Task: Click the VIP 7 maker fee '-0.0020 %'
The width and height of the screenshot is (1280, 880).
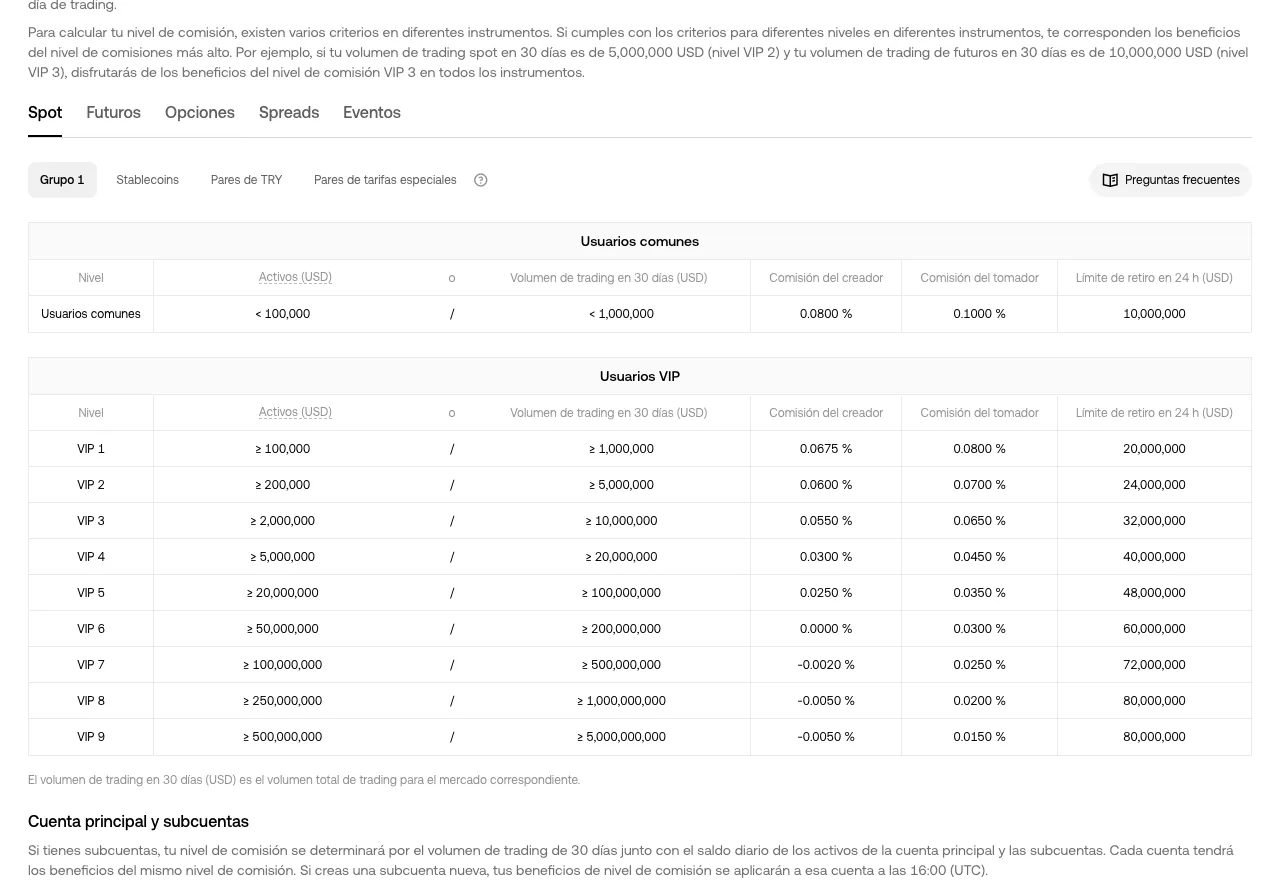Action: 826,665
